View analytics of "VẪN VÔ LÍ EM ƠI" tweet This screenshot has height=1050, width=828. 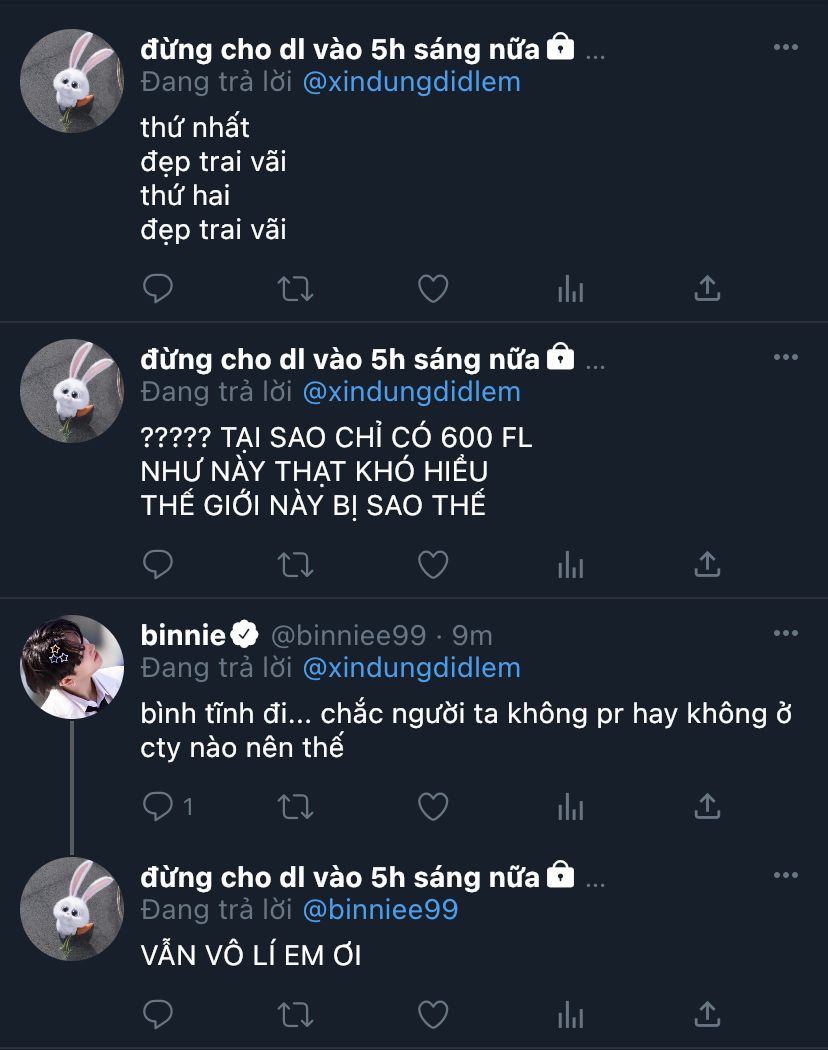[571, 1015]
